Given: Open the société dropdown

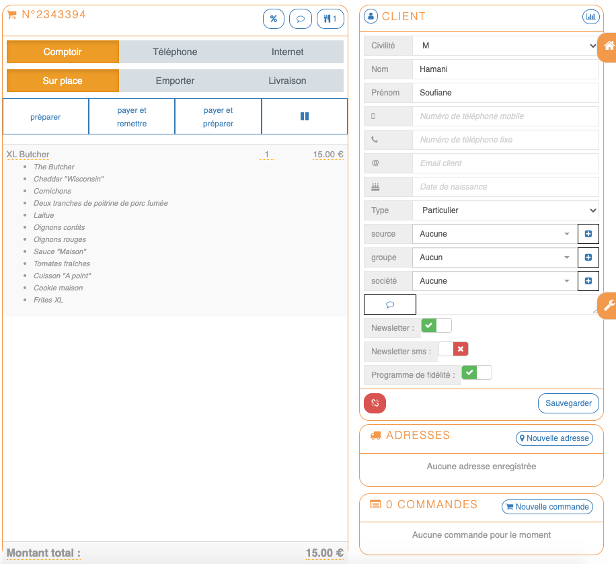Looking at the screenshot, I should coord(495,281).
